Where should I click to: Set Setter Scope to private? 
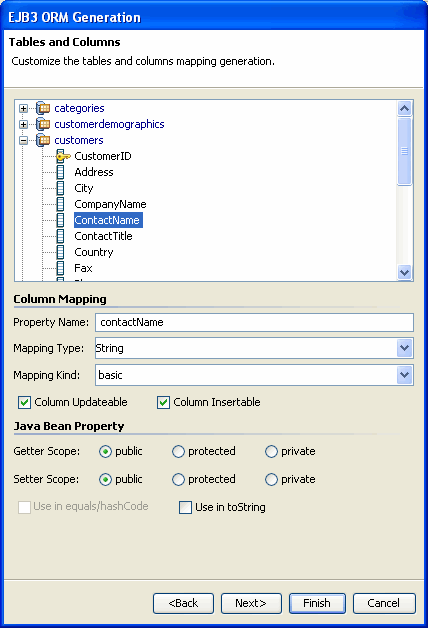[x=271, y=479]
